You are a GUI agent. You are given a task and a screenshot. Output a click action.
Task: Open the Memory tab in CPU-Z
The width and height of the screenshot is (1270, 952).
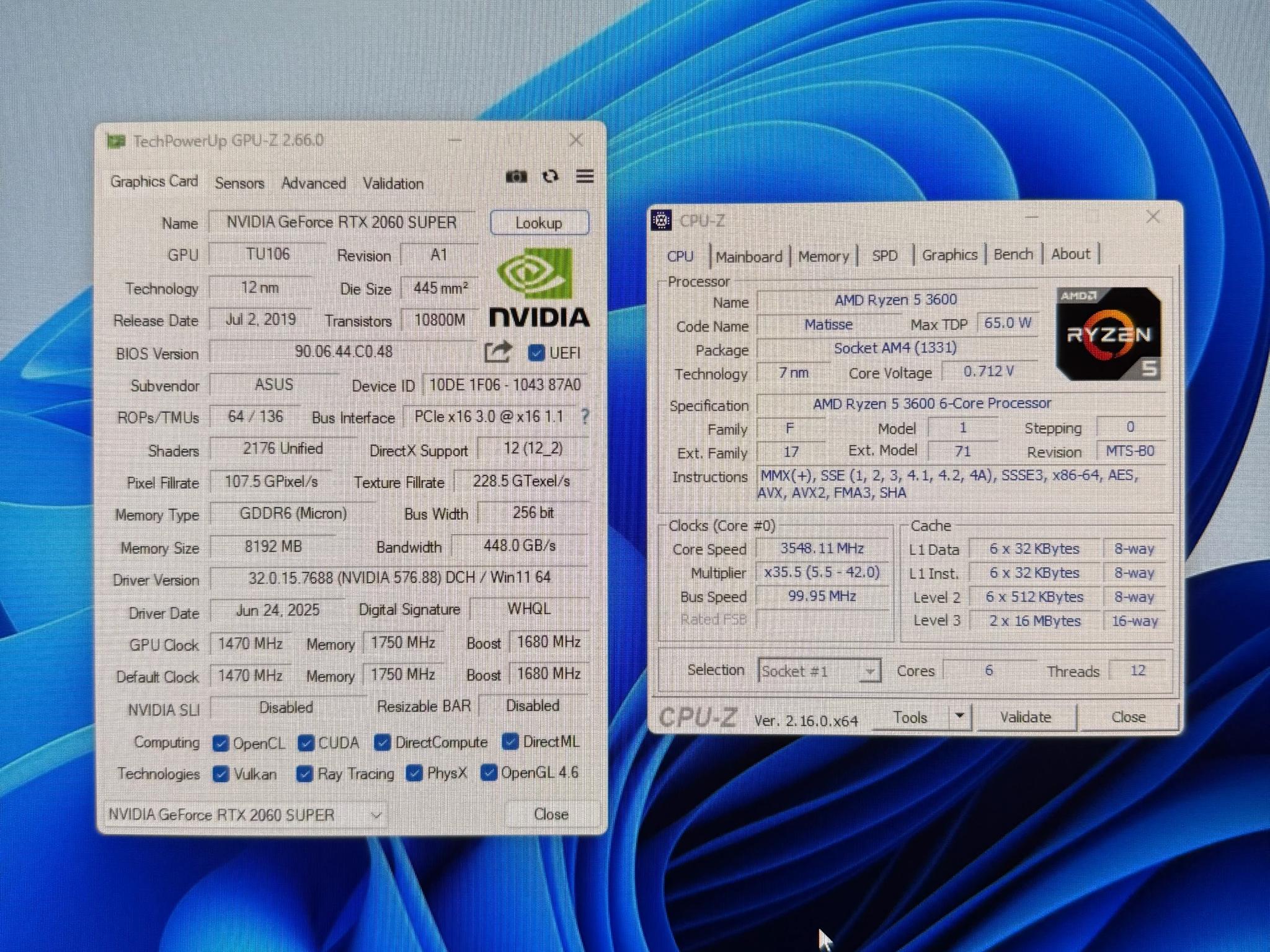pos(824,256)
